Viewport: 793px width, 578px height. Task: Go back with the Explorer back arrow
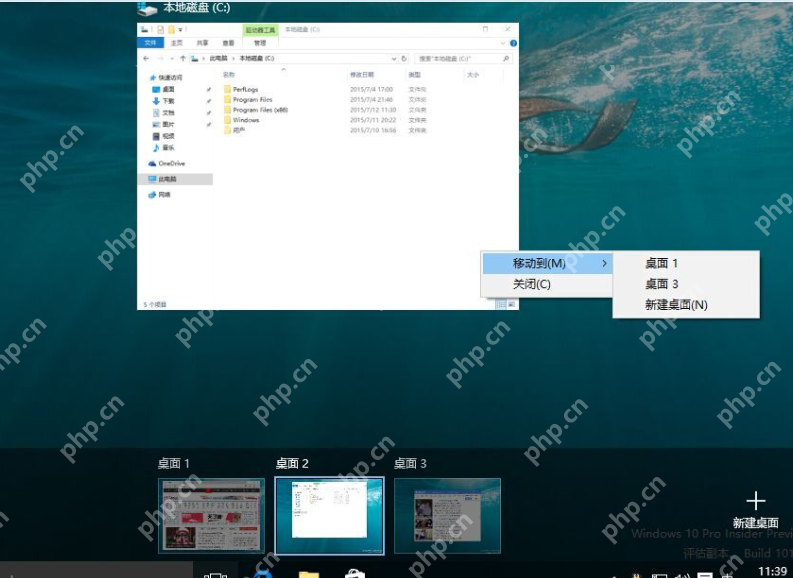pos(146,59)
